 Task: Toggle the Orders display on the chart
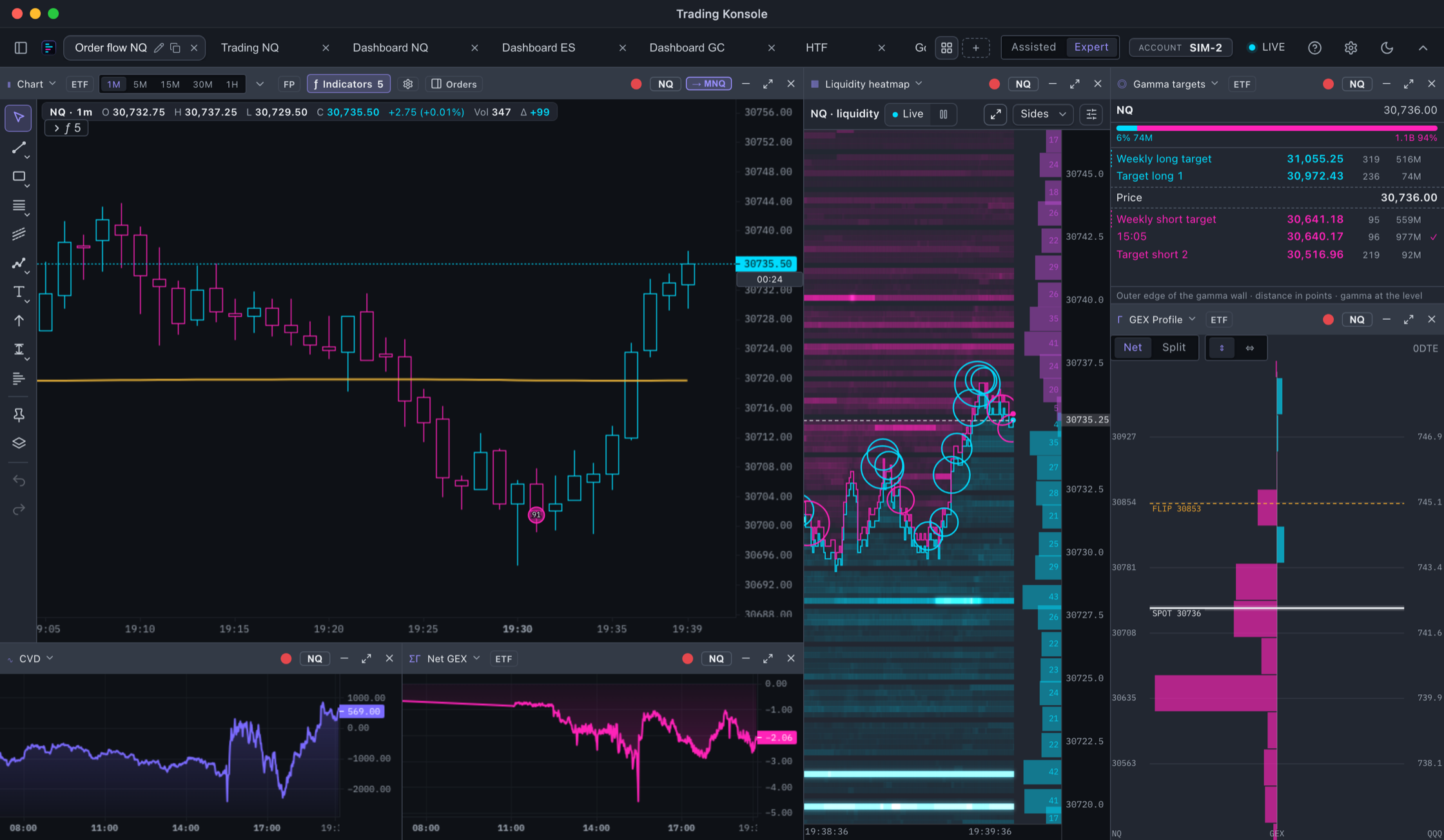(x=454, y=84)
